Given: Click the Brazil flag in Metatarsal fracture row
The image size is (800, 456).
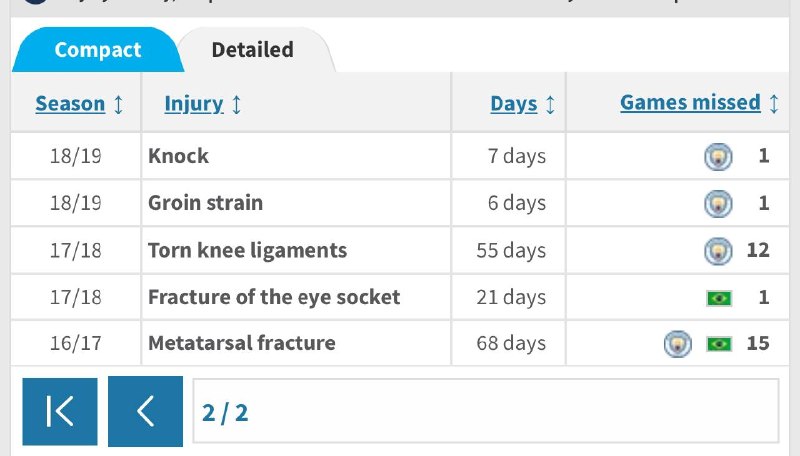Looking at the screenshot, I should (719, 344).
